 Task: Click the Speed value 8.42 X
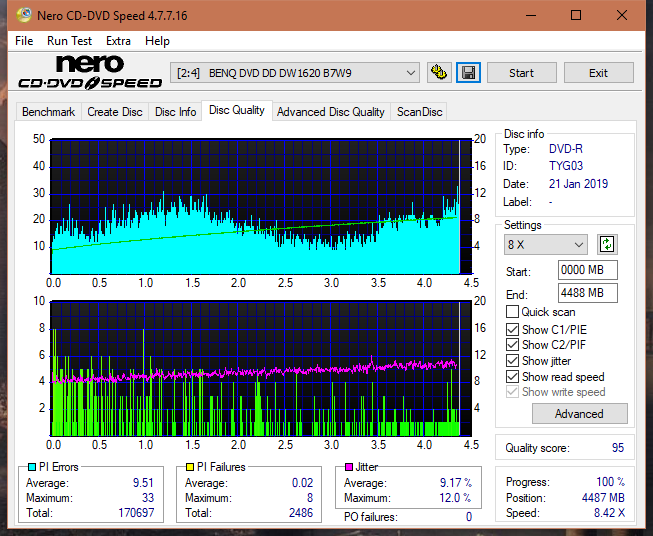click(x=609, y=512)
